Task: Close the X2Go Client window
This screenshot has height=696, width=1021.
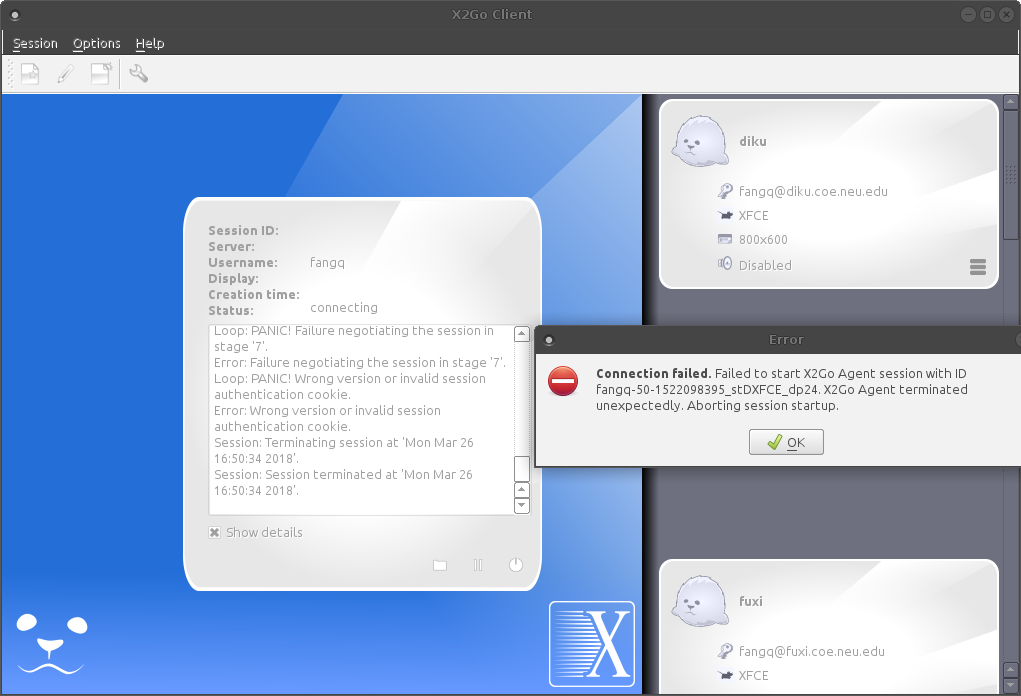Action: [x=1007, y=14]
